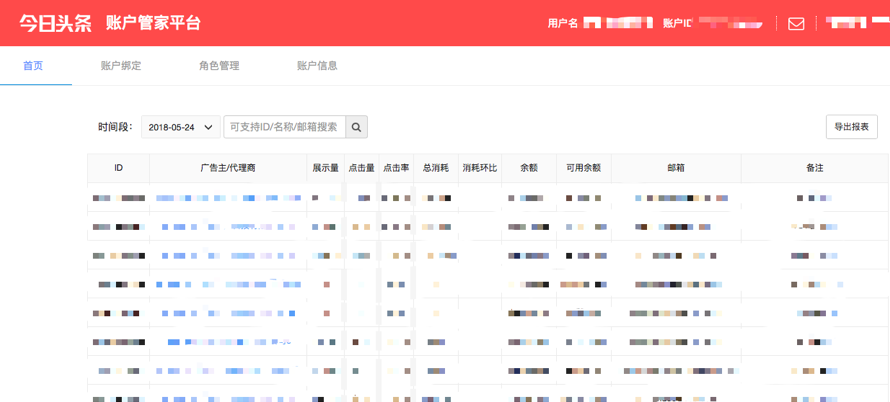Click the 点击率 column header

point(396,168)
